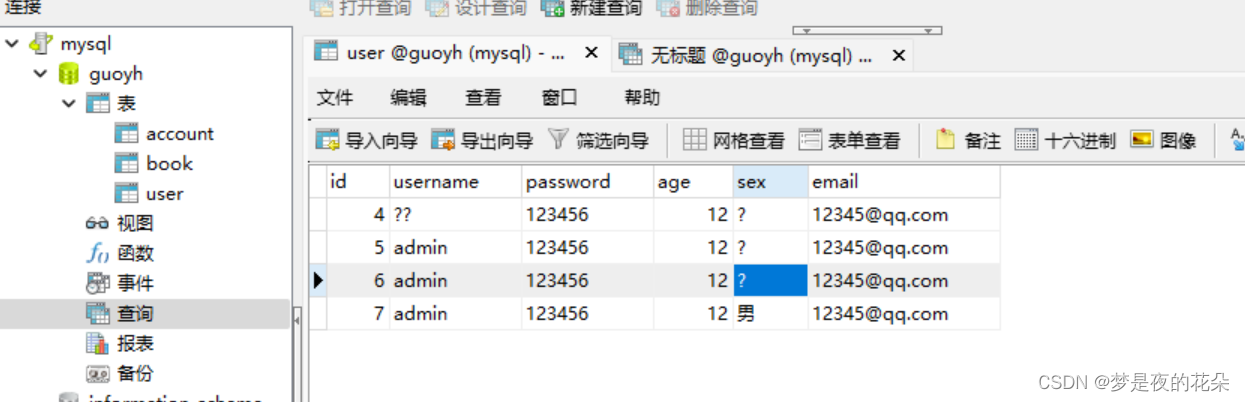The width and height of the screenshot is (1245, 402).
Task: Open the 查看 menu
Action: [x=483, y=98]
